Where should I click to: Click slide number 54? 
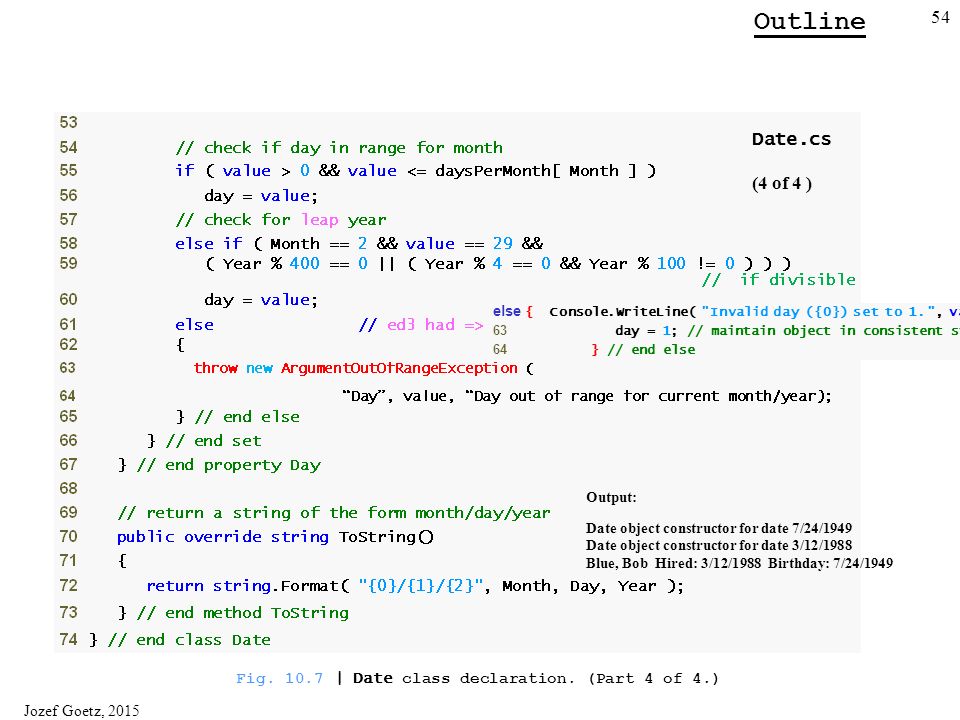(x=940, y=17)
